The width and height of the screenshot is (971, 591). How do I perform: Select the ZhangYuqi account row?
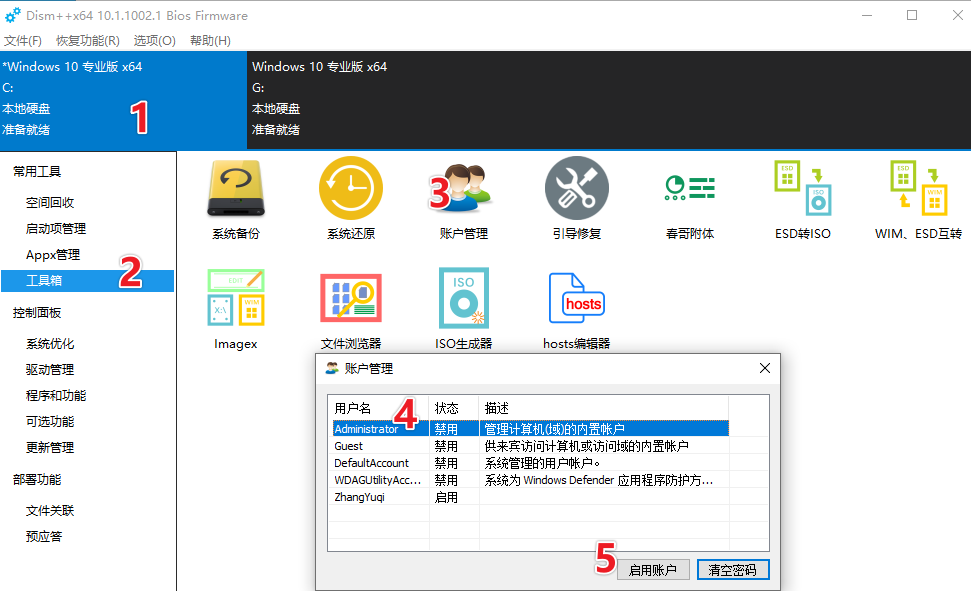click(530, 497)
